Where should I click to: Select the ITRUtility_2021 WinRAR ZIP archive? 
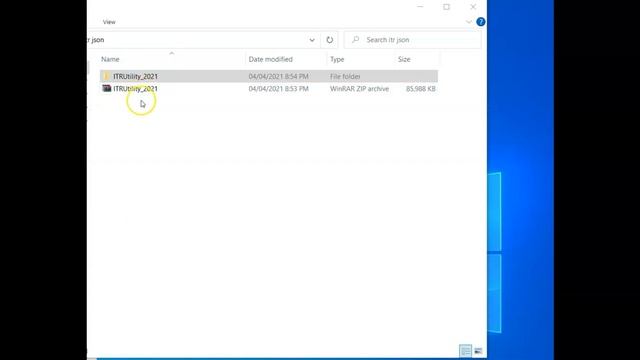coord(269,89)
